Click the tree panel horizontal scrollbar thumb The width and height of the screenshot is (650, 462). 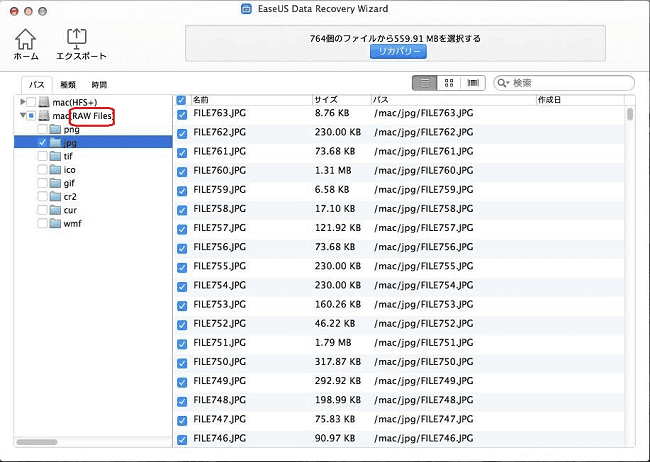tap(36, 442)
